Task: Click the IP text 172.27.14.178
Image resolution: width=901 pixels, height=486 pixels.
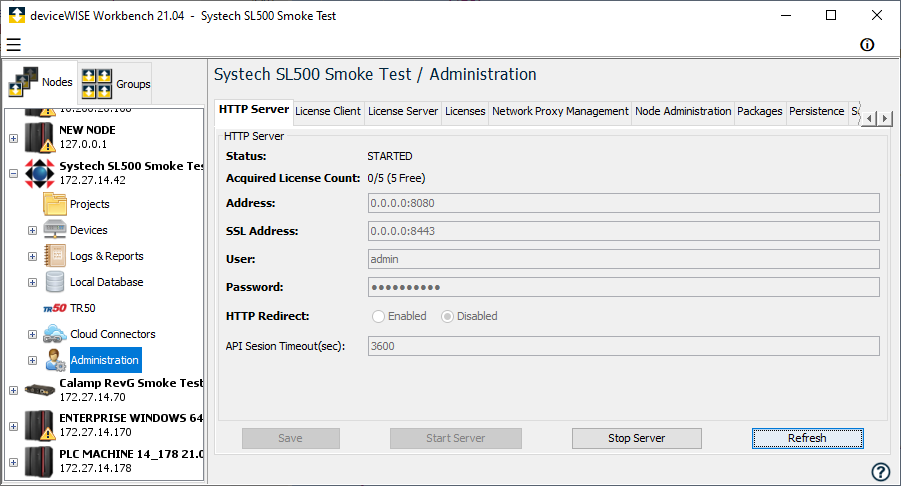Action: pyautogui.click(x=95, y=468)
